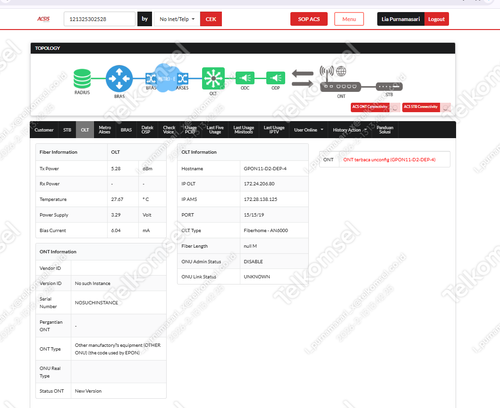500x408 pixels.
Task: Click the OLT Information section header
Action: 243,152
